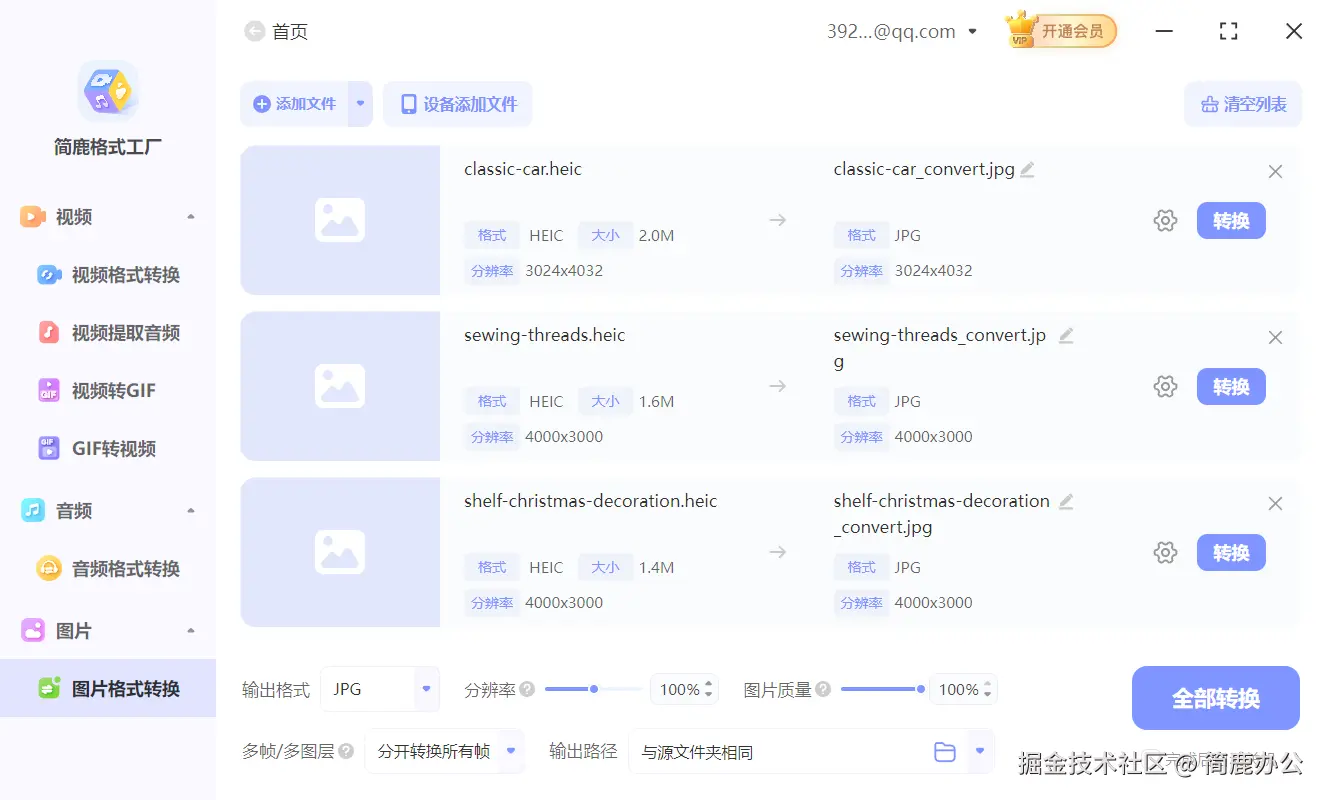The width and height of the screenshot is (1326, 800).
Task: Click pencil icon to rename classic-car_convert.jpg
Action: click(1027, 169)
